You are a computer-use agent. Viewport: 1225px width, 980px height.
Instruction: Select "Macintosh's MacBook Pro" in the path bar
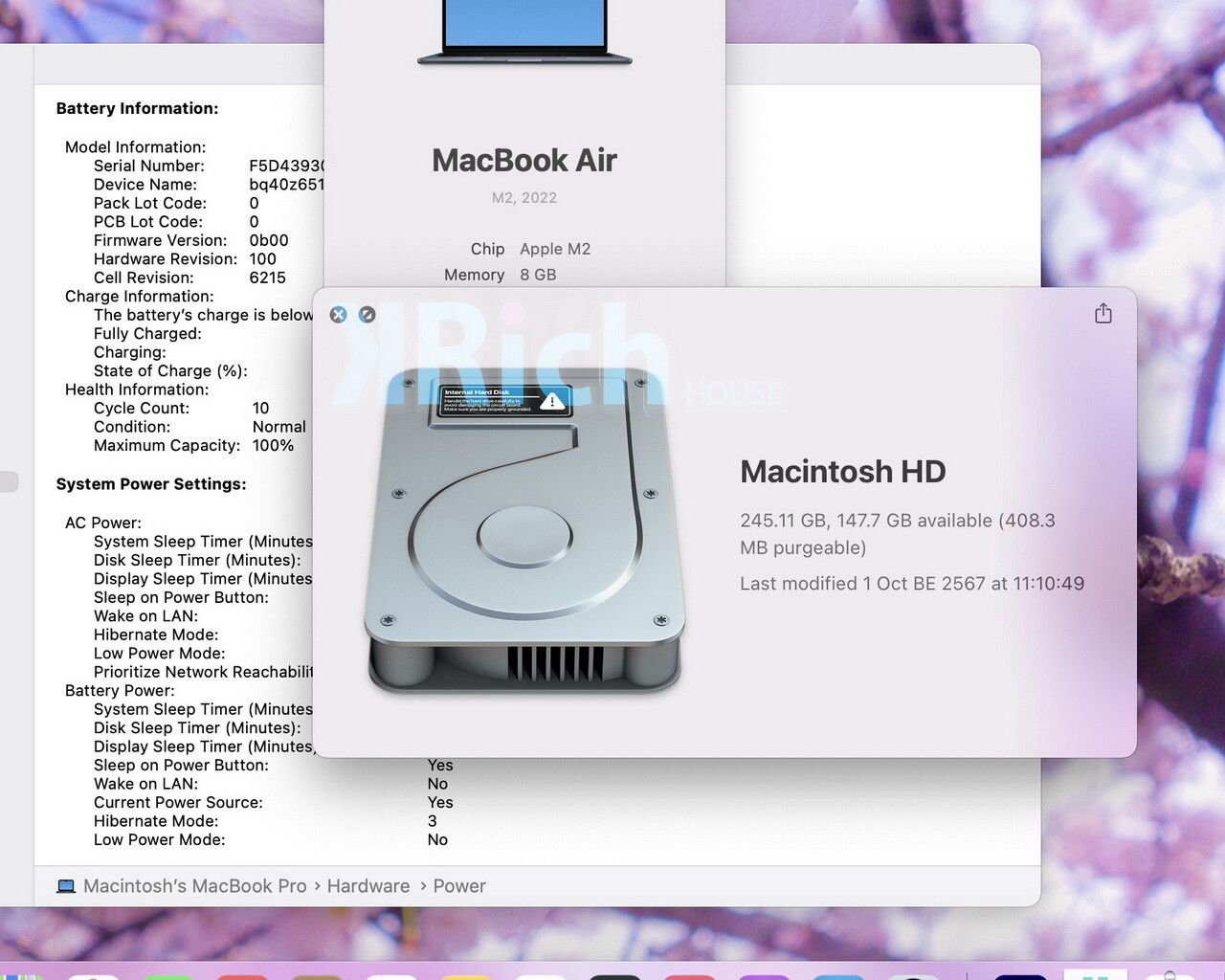195,886
